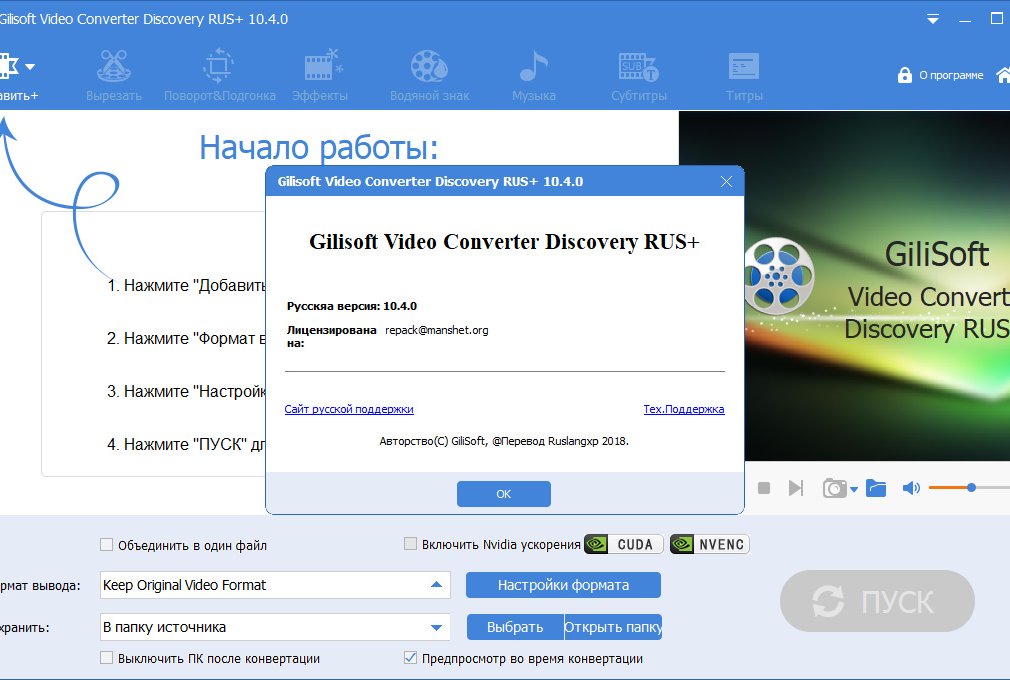Close the About dialog with X
Screen dimensions: 1010x680
(x=726, y=182)
